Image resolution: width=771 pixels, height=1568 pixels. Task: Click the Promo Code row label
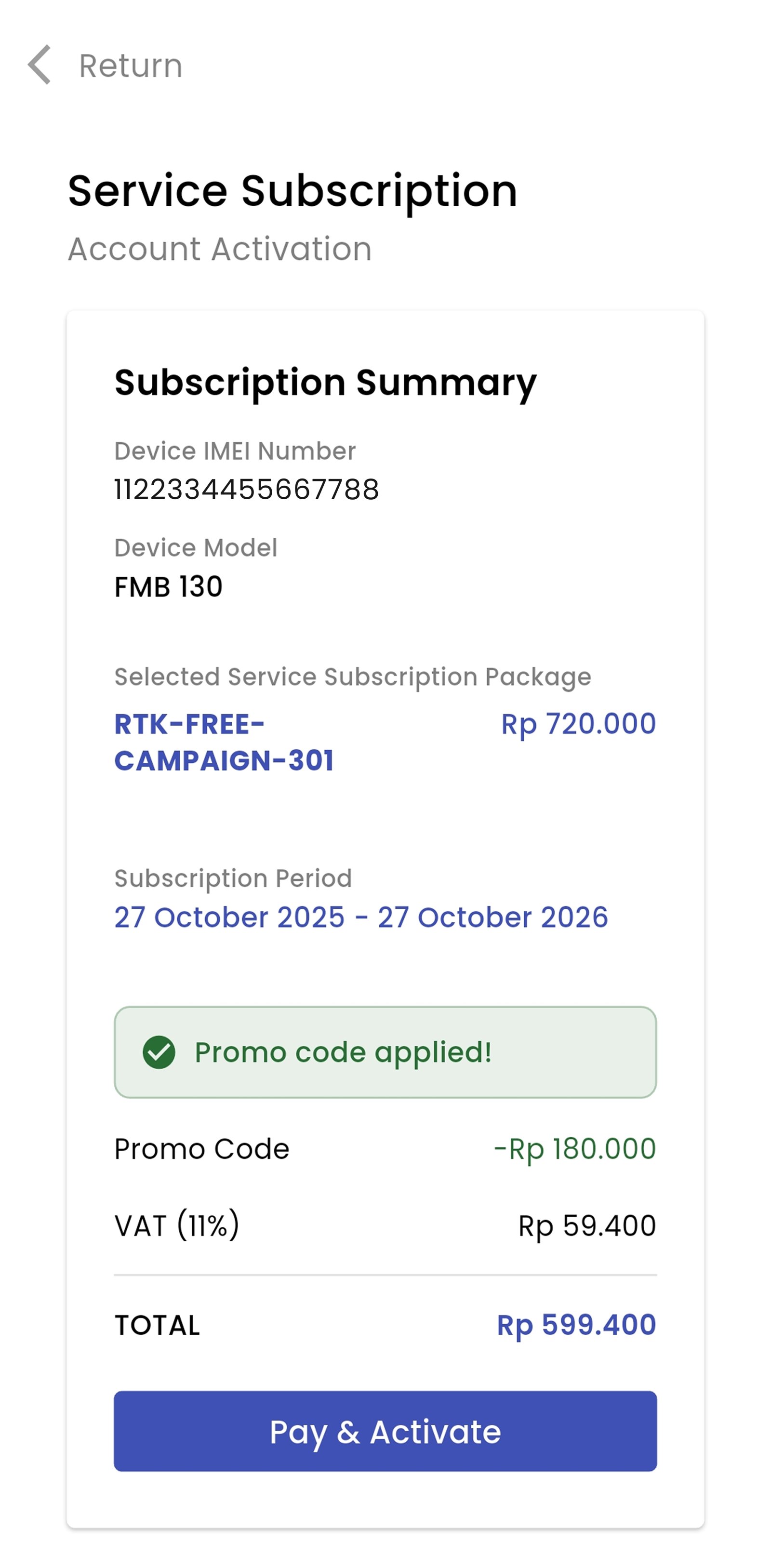(x=201, y=1149)
